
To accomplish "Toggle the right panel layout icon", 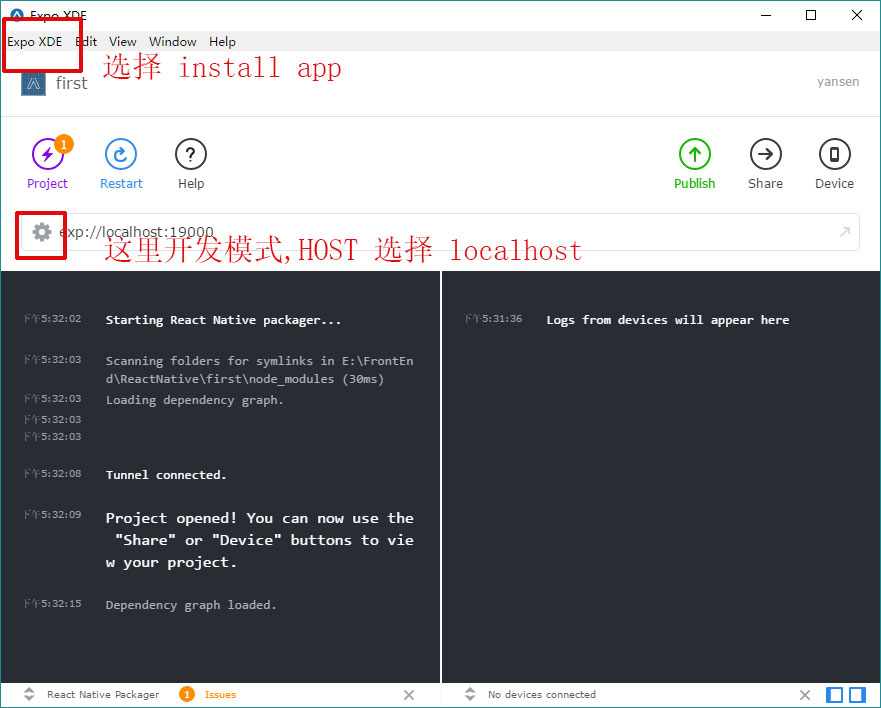I will point(857,695).
